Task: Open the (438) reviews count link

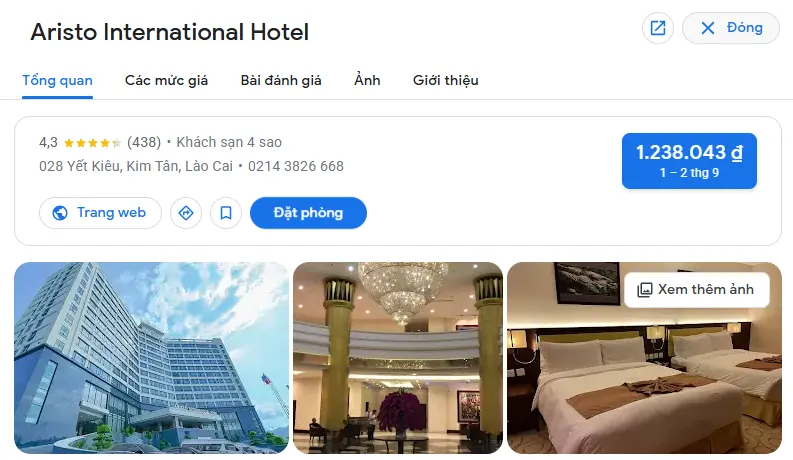Action: (x=144, y=143)
